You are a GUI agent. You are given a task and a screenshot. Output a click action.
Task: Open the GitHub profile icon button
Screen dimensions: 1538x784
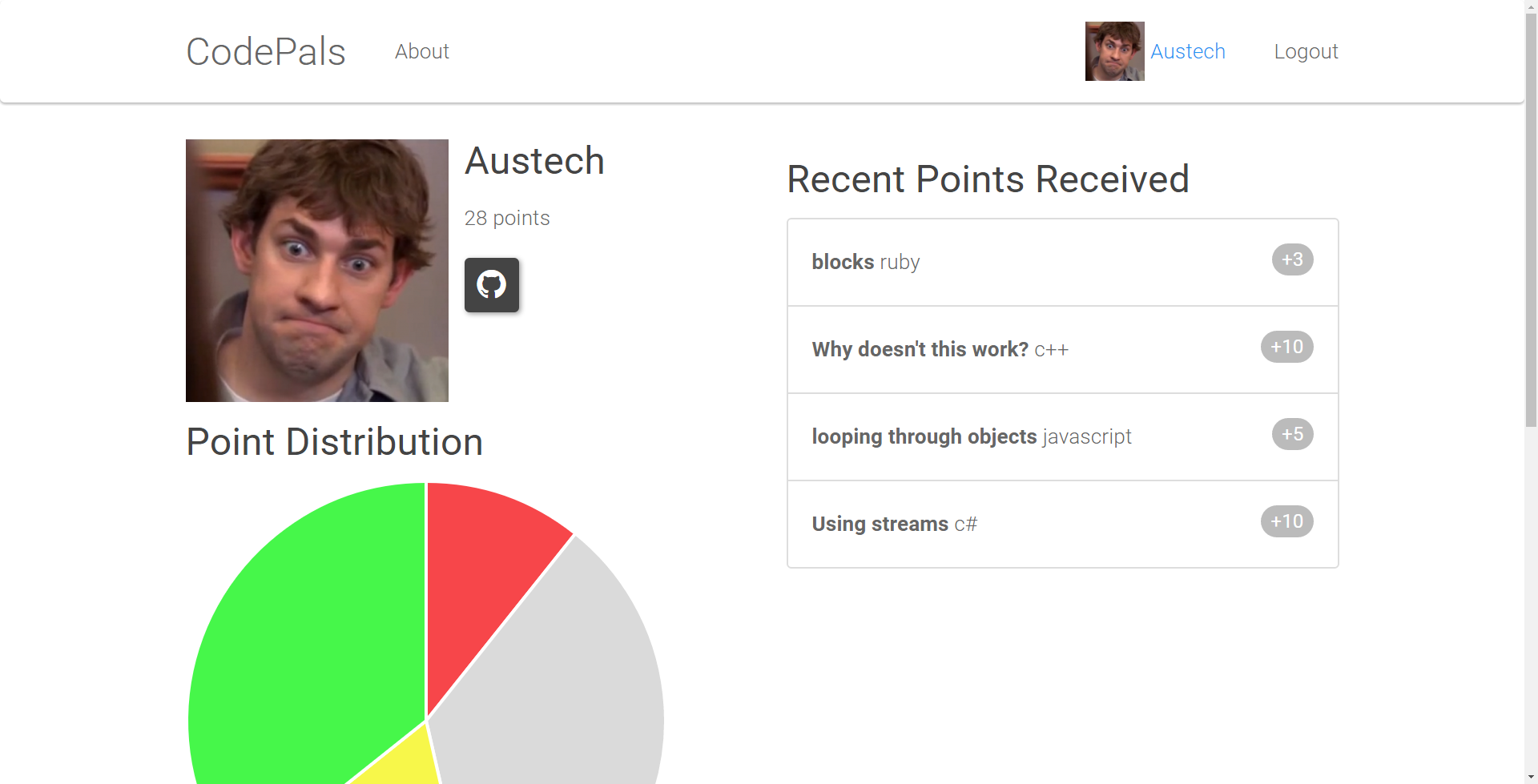click(492, 285)
